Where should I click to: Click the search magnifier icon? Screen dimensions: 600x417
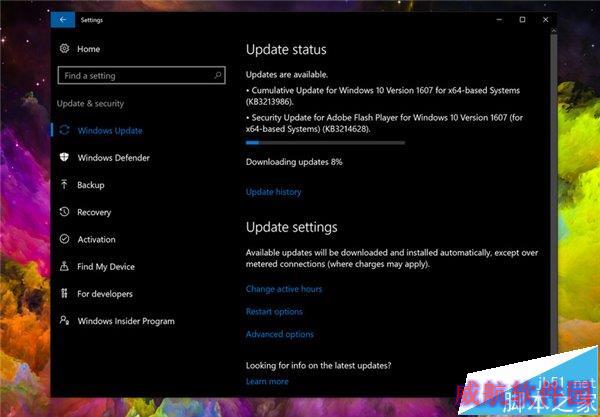click(x=218, y=75)
